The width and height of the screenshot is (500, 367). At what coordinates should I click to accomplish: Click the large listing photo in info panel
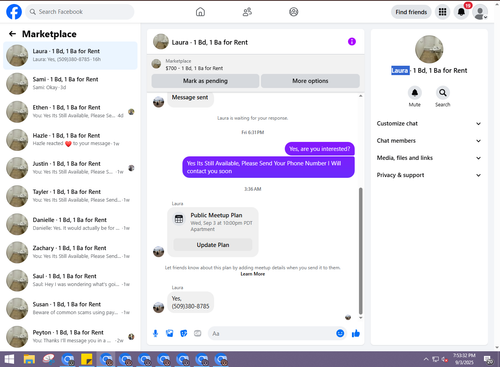(x=429, y=49)
